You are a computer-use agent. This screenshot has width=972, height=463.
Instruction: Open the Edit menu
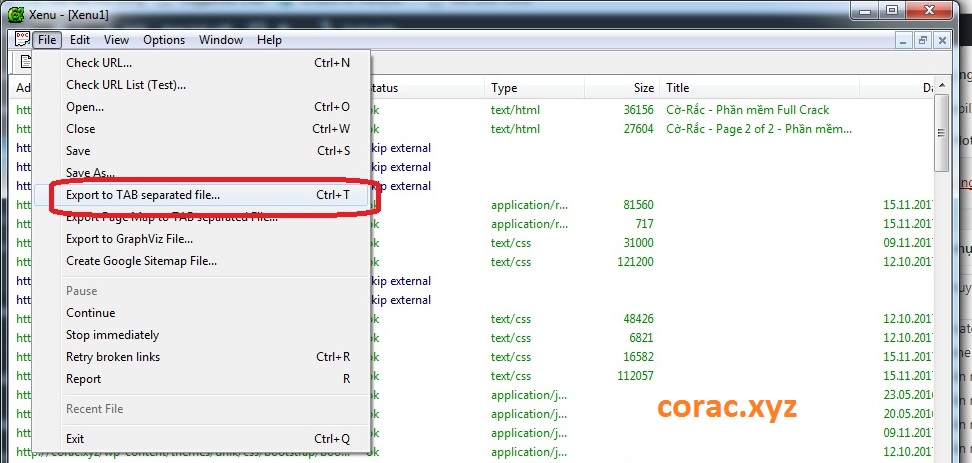coord(79,40)
